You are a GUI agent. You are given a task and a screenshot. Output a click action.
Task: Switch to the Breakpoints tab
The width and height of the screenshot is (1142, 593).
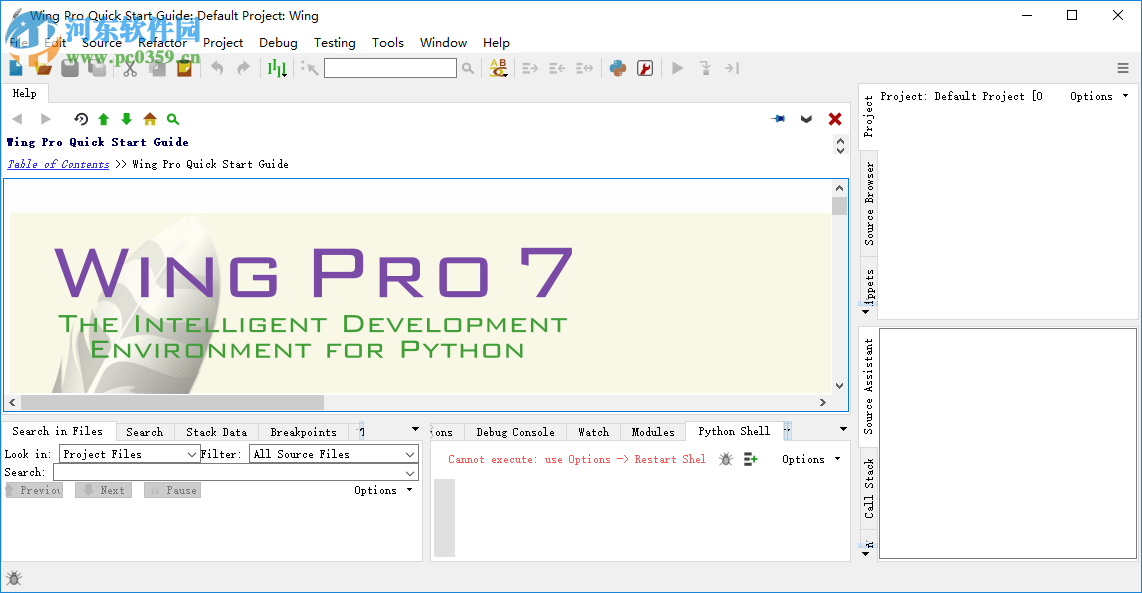click(303, 432)
